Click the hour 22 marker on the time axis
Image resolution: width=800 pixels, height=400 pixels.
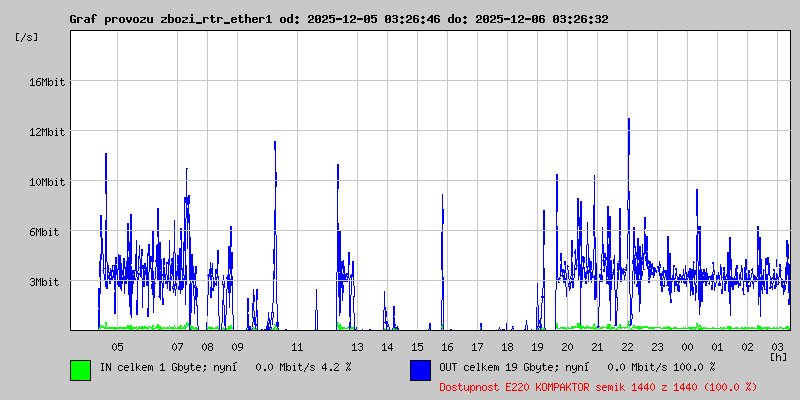(x=627, y=347)
